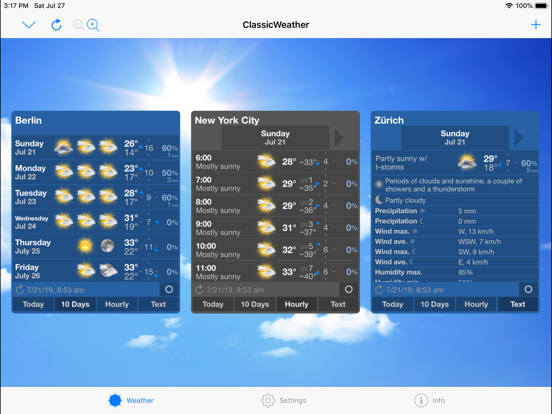Screen dimensions: 552x414
Task: Select Hourly in the Berlin widget
Action: 117,304
